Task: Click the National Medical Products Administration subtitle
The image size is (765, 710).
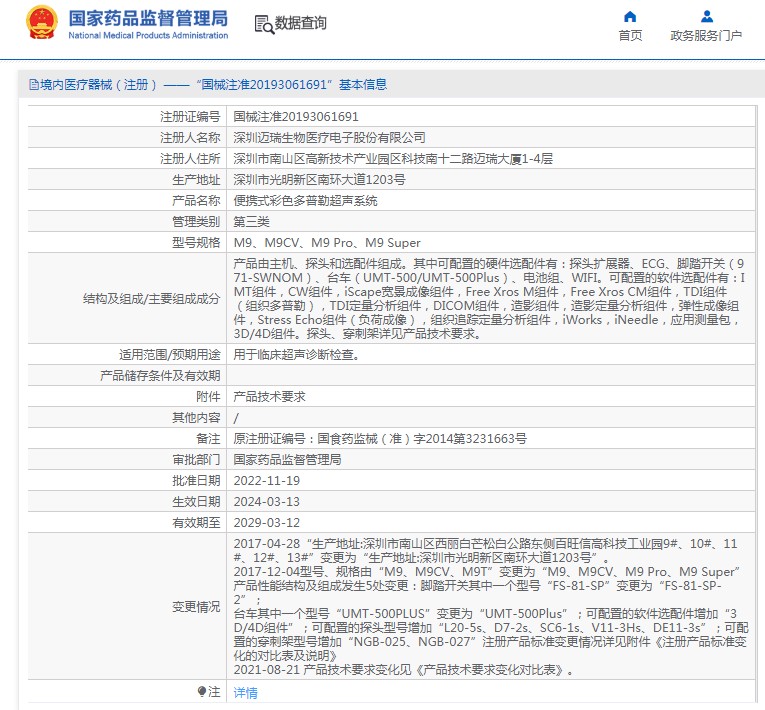Action: pyautogui.click(x=148, y=36)
